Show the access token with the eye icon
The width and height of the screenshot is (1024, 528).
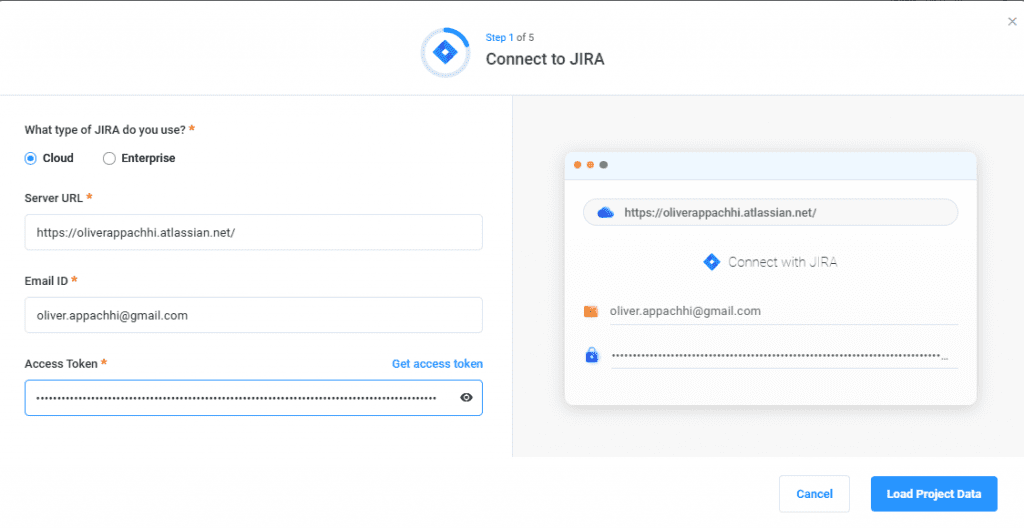(x=466, y=397)
